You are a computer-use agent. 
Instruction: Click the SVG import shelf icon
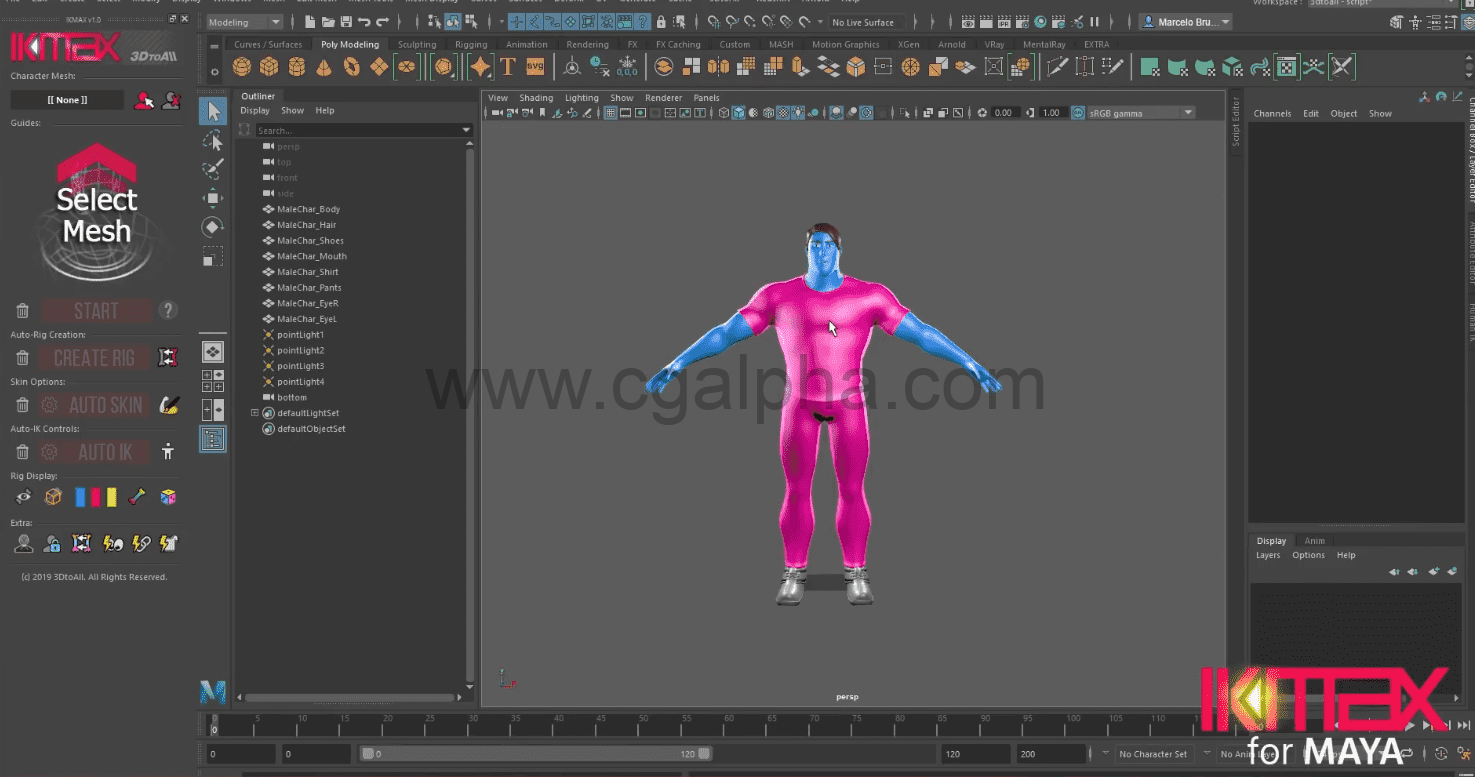(x=535, y=67)
